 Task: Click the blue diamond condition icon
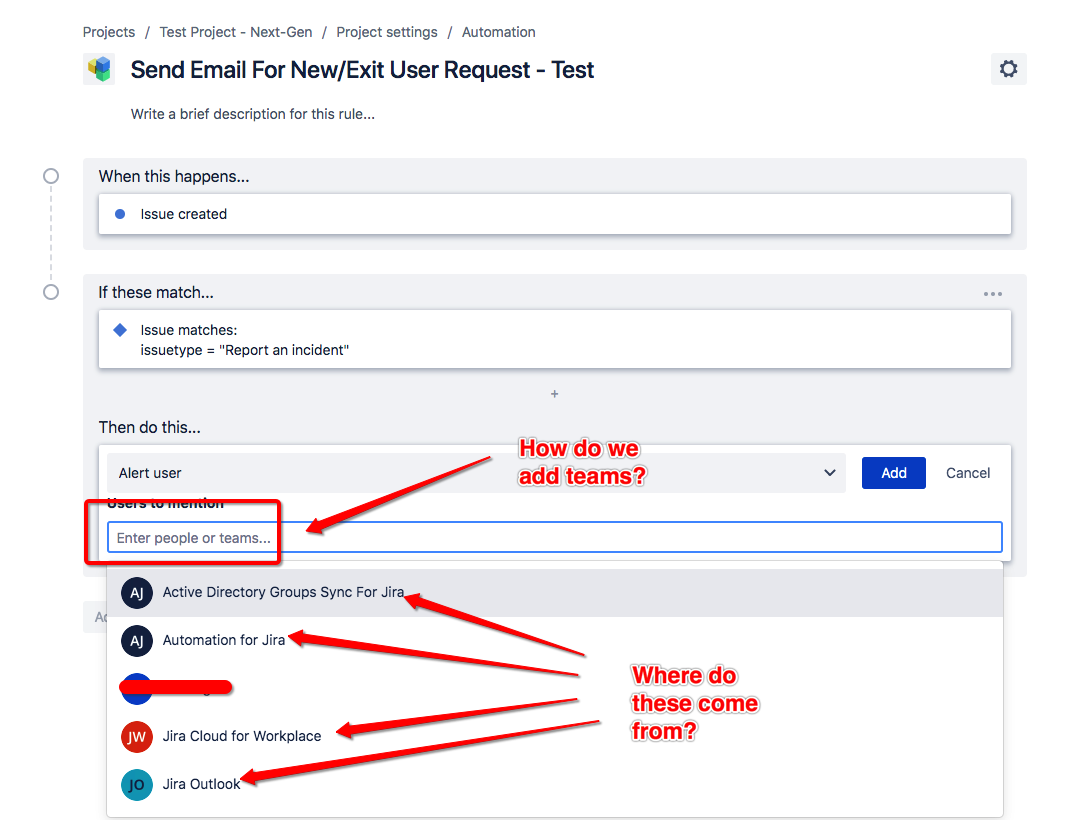[120, 330]
